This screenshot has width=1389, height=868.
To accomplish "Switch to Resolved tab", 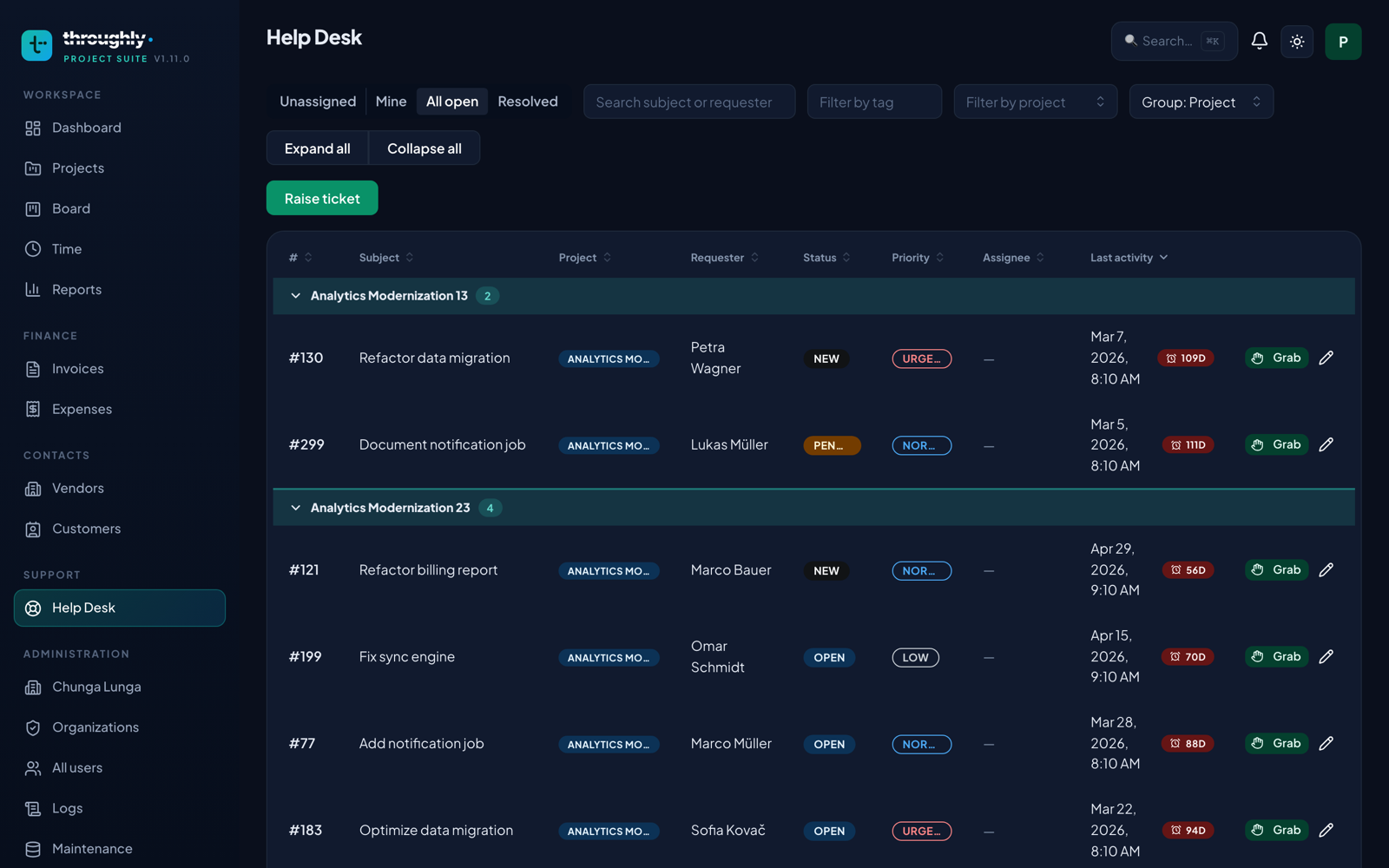I will [528, 102].
